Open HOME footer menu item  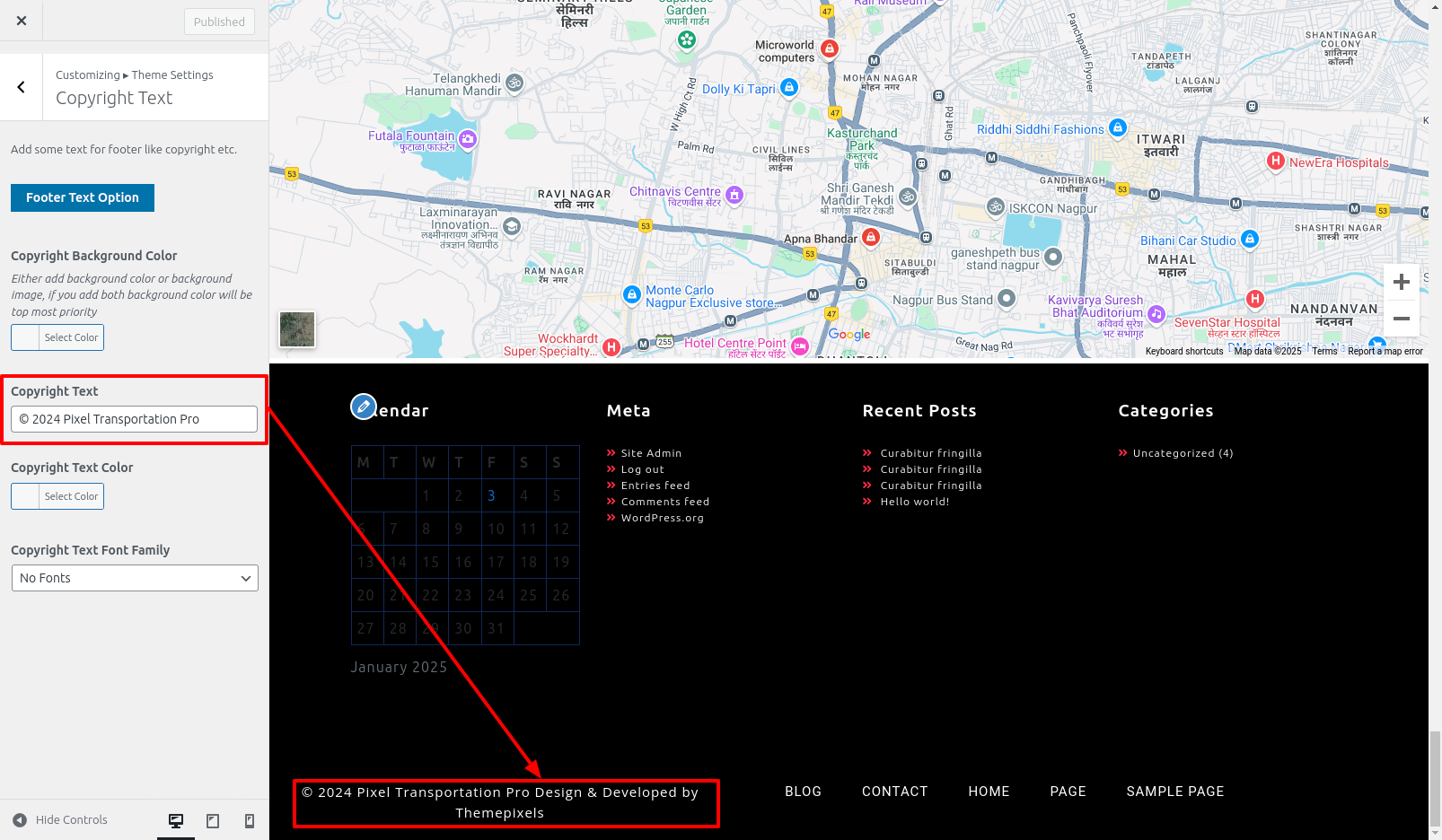[x=989, y=792]
